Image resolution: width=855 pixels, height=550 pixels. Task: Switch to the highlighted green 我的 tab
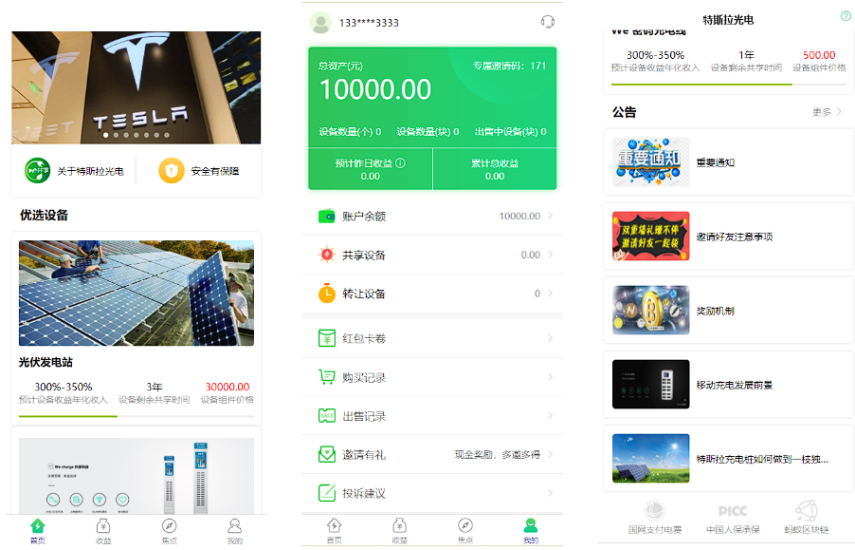(531, 529)
